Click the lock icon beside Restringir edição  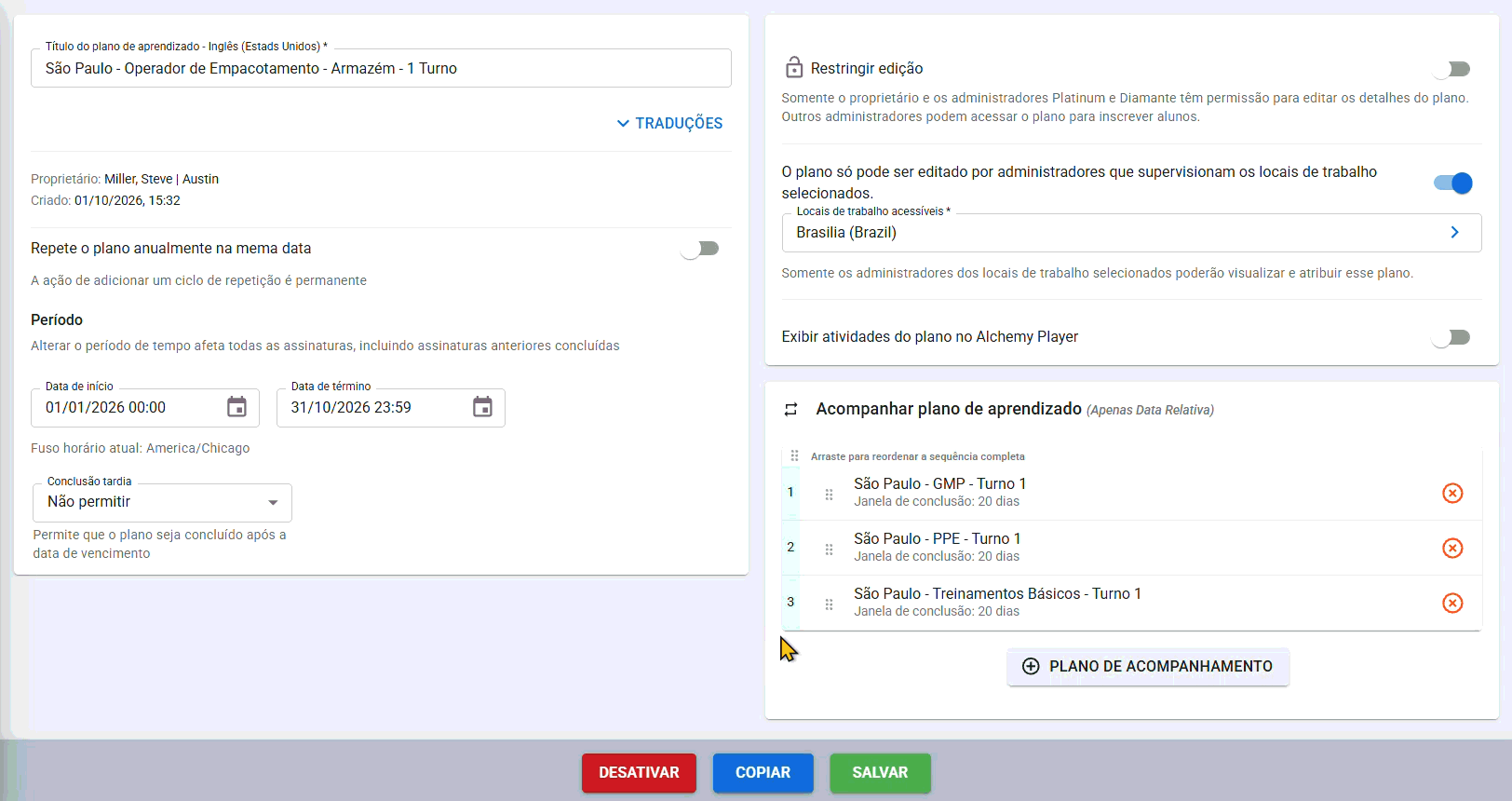[x=794, y=67]
